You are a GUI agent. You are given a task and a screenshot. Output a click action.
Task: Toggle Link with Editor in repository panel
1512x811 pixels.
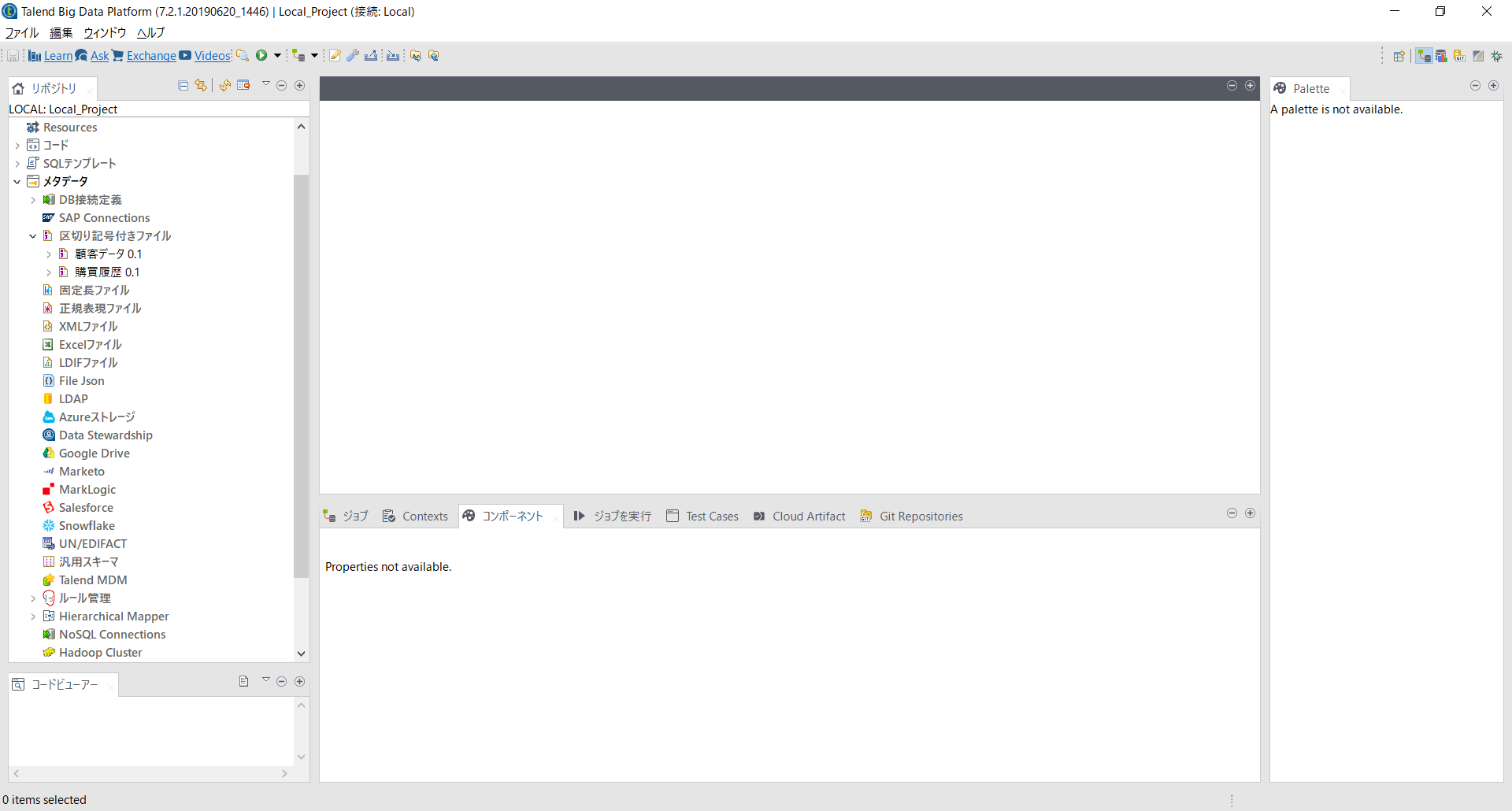coord(202,86)
